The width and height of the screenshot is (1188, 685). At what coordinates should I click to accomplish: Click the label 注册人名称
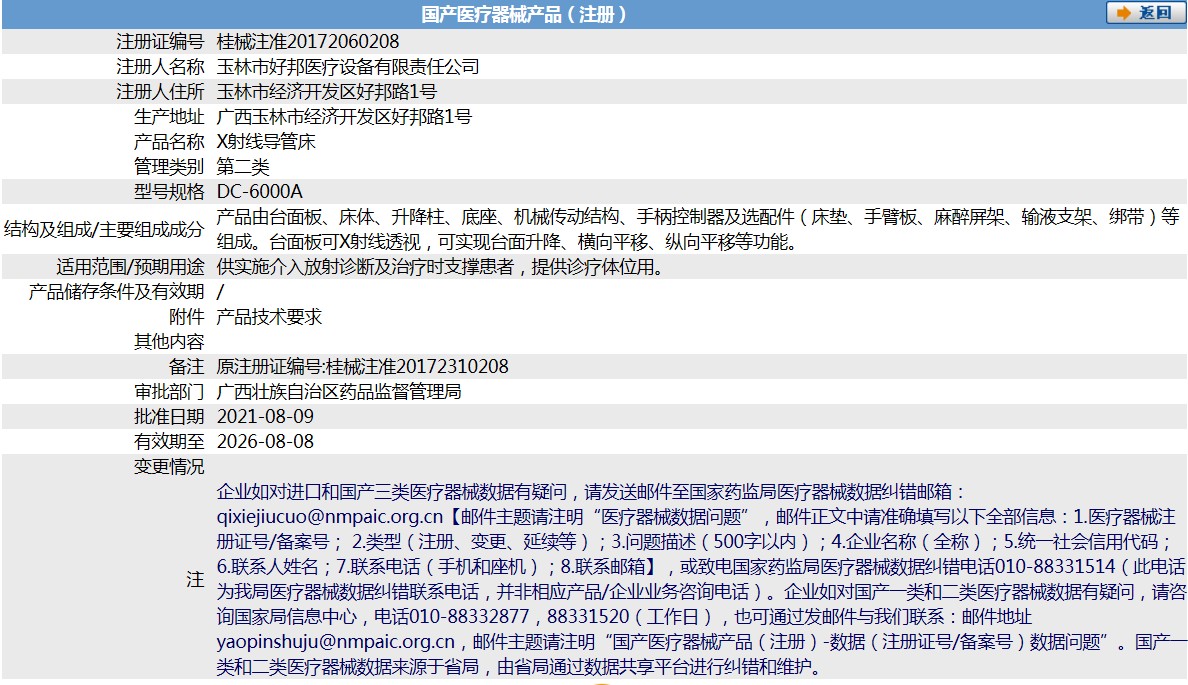click(x=160, y=67)
